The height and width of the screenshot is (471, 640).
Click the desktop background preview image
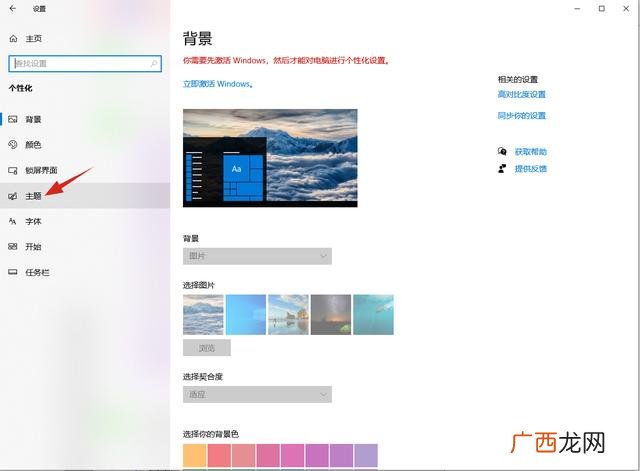click(270, 158)
